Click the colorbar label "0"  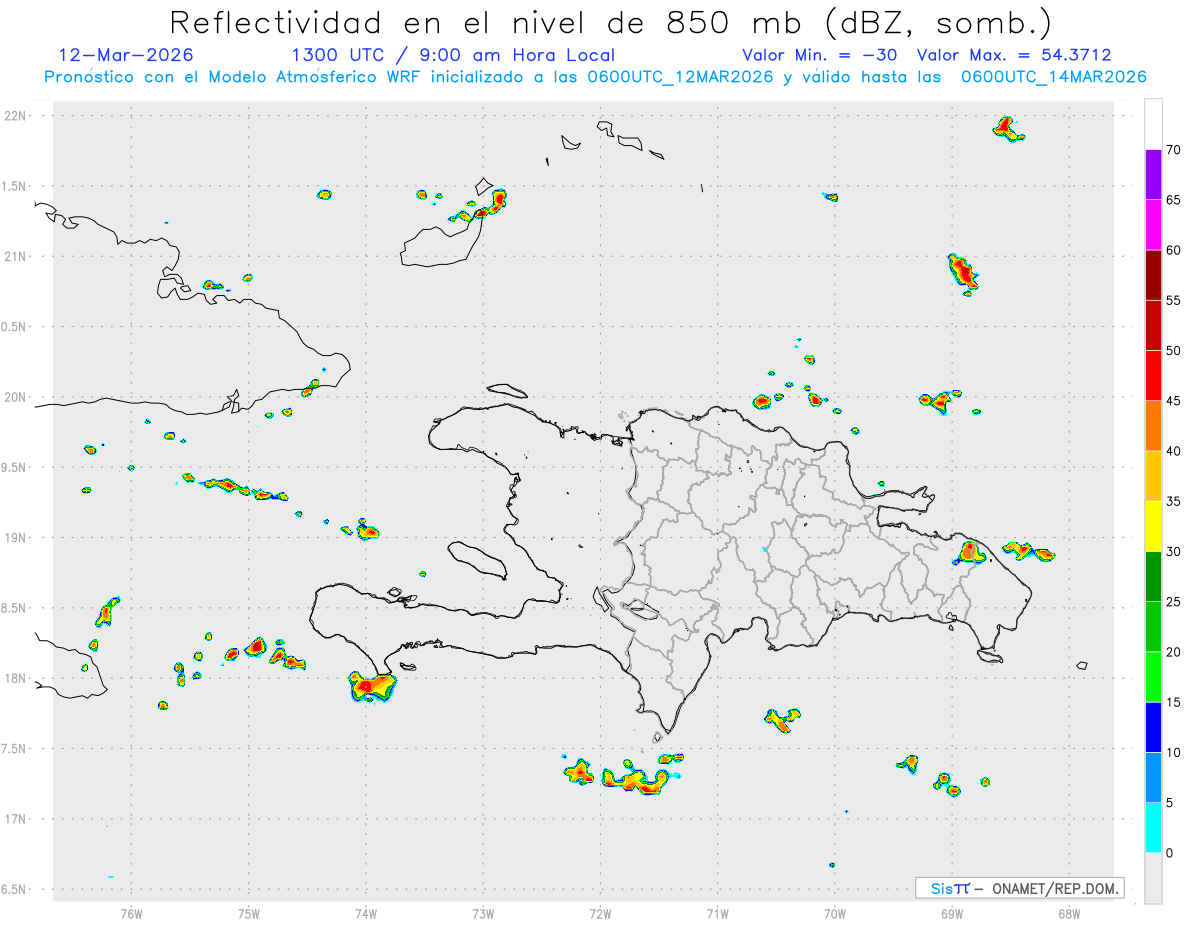[1169, 853]
